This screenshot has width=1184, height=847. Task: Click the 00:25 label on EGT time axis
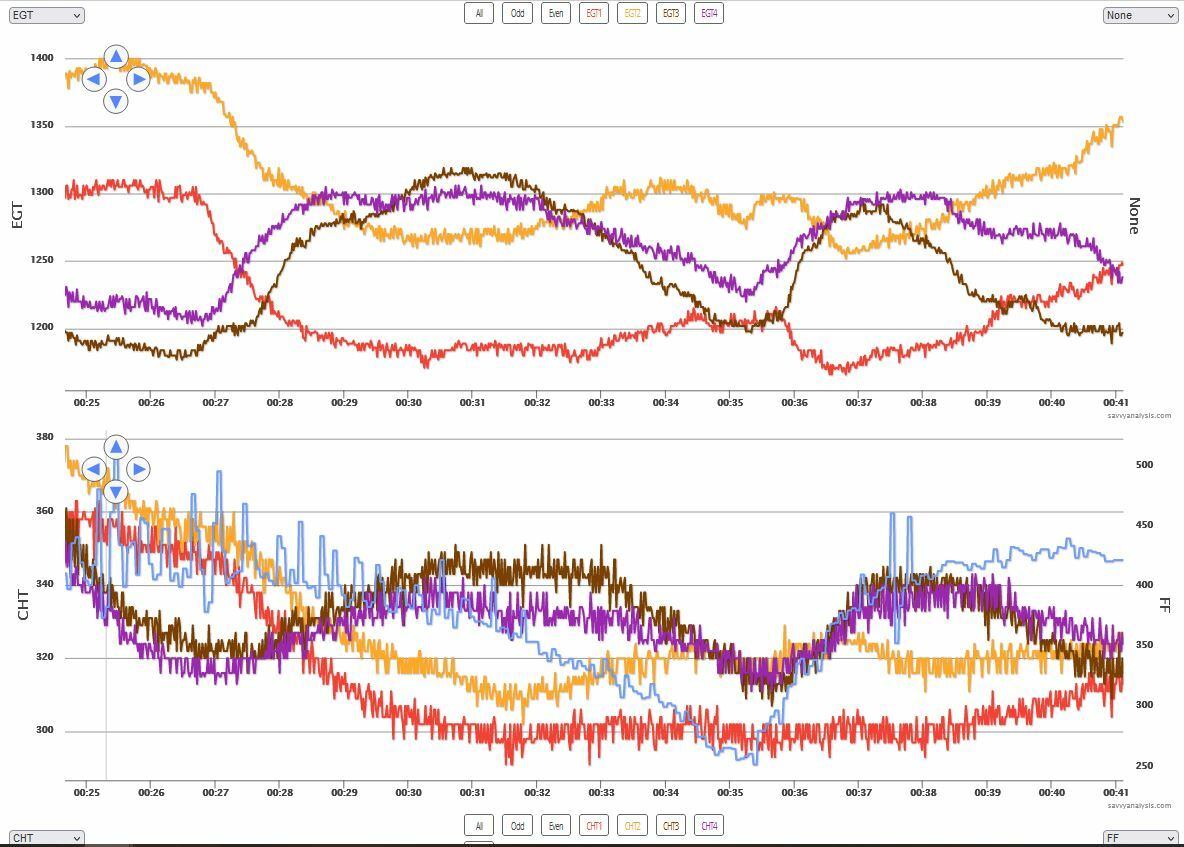click(87, 402)
